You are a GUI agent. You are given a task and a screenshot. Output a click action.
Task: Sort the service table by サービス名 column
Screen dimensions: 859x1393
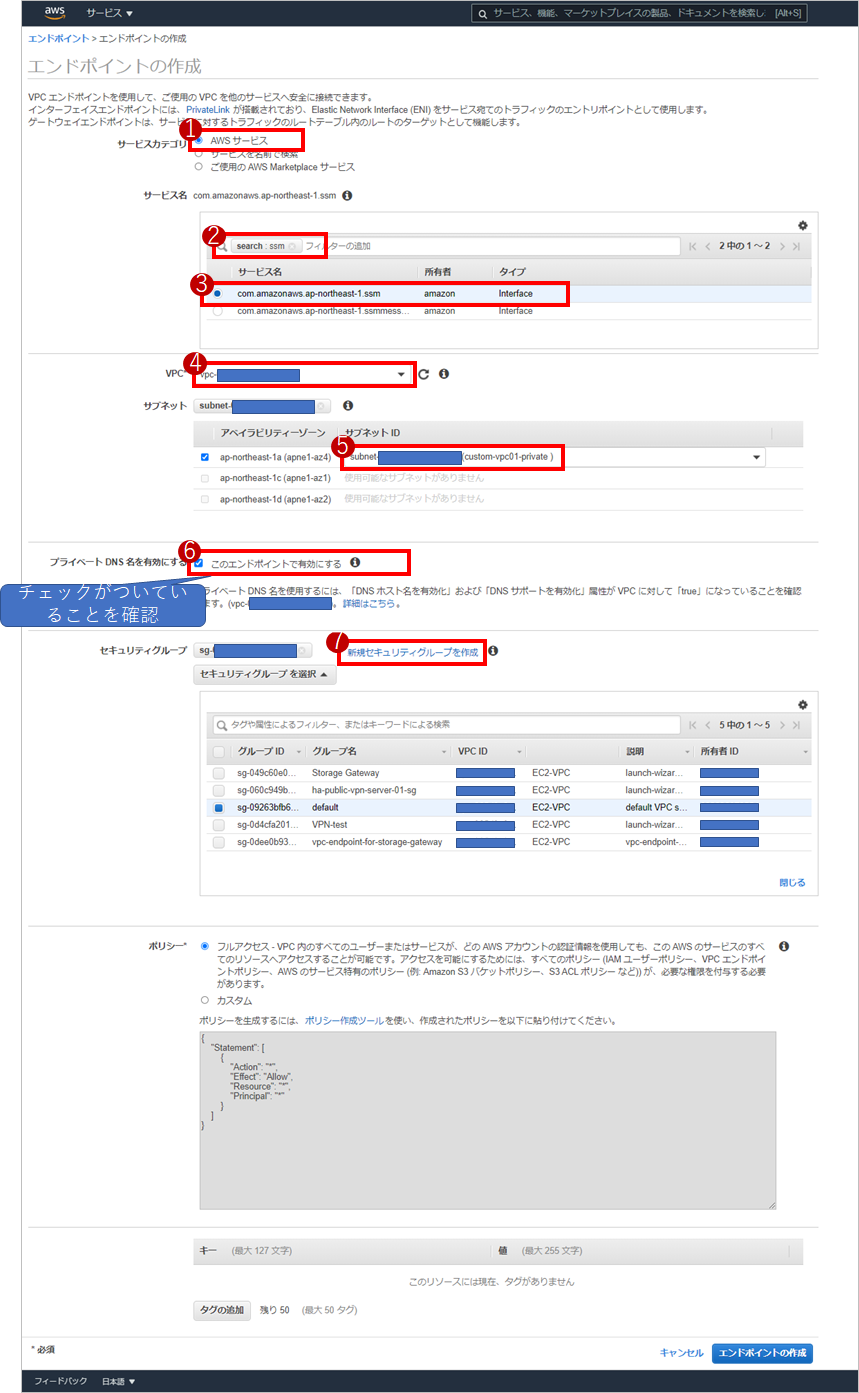tap(259, 272)
